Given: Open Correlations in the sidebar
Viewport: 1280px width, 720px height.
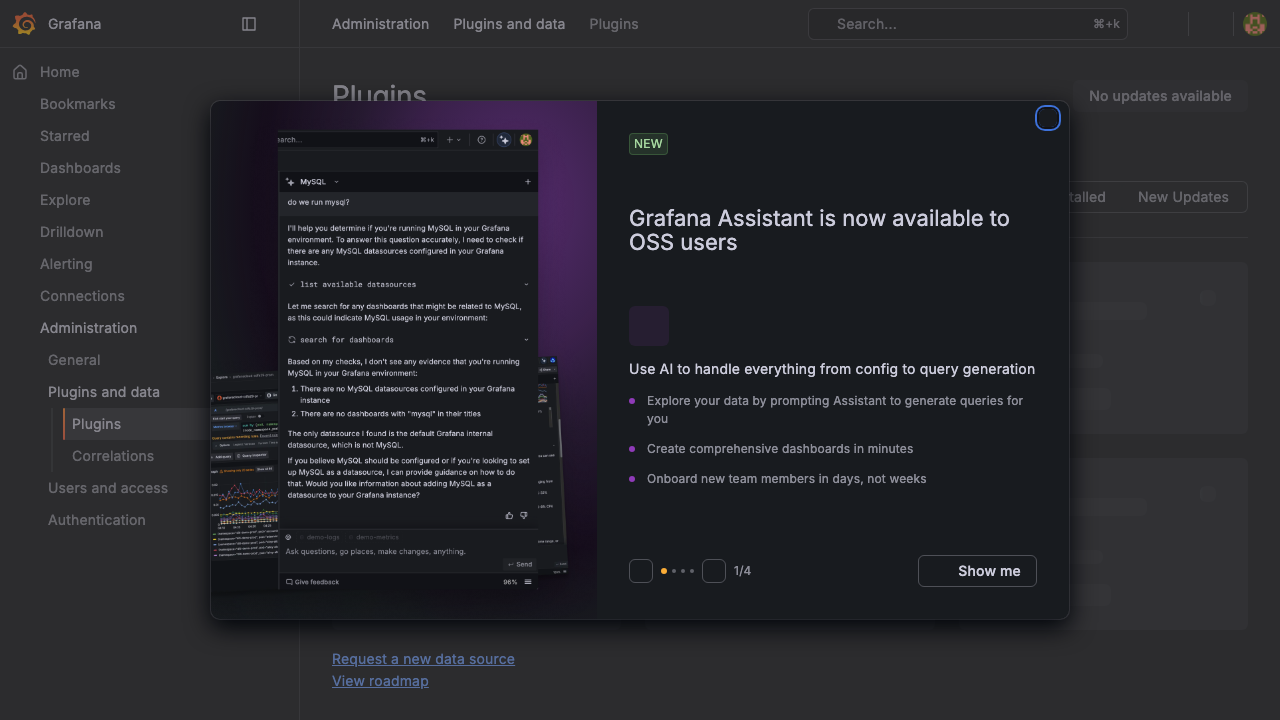Looking at the screenshot, I should (113, 456).
